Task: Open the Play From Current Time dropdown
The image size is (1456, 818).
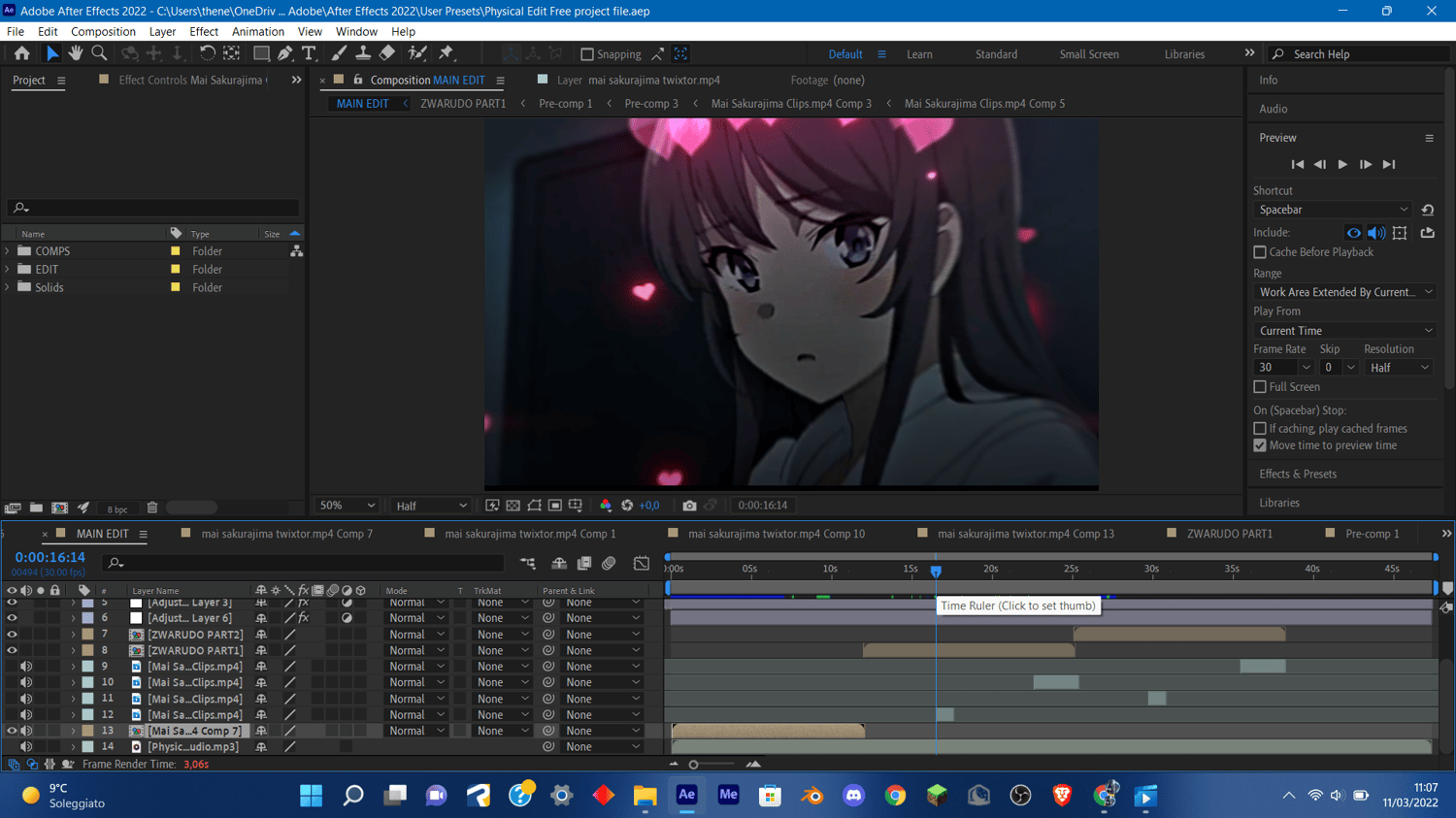Action: [1345, 331]
